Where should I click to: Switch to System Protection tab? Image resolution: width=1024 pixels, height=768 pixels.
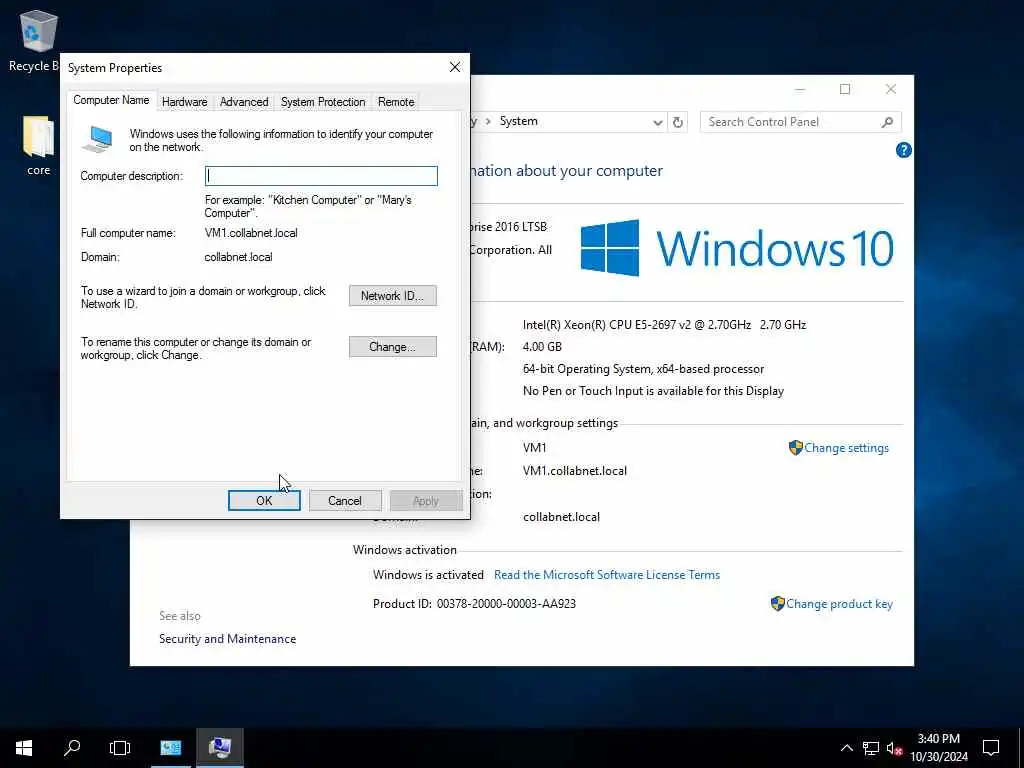point(323,102)
